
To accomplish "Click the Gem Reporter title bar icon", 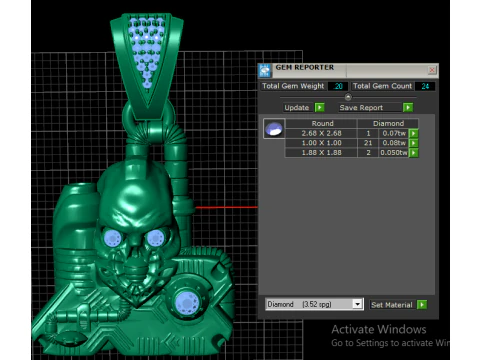I will click(265, 71).
